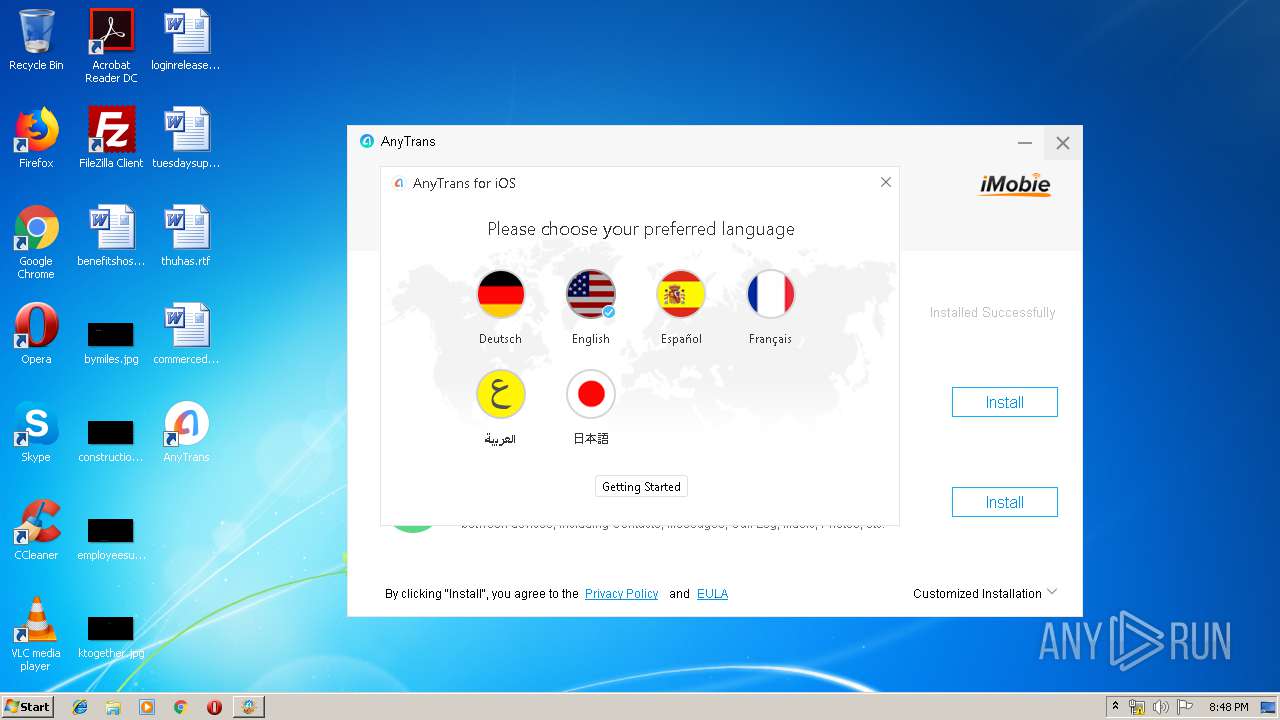
Task: Open the tuesdaysup Word document
Action: pyautogui.click(x=186, y=139)
